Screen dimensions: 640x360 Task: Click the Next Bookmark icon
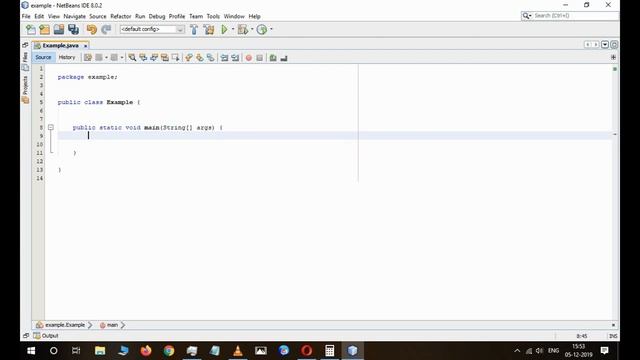coord(200,58)
